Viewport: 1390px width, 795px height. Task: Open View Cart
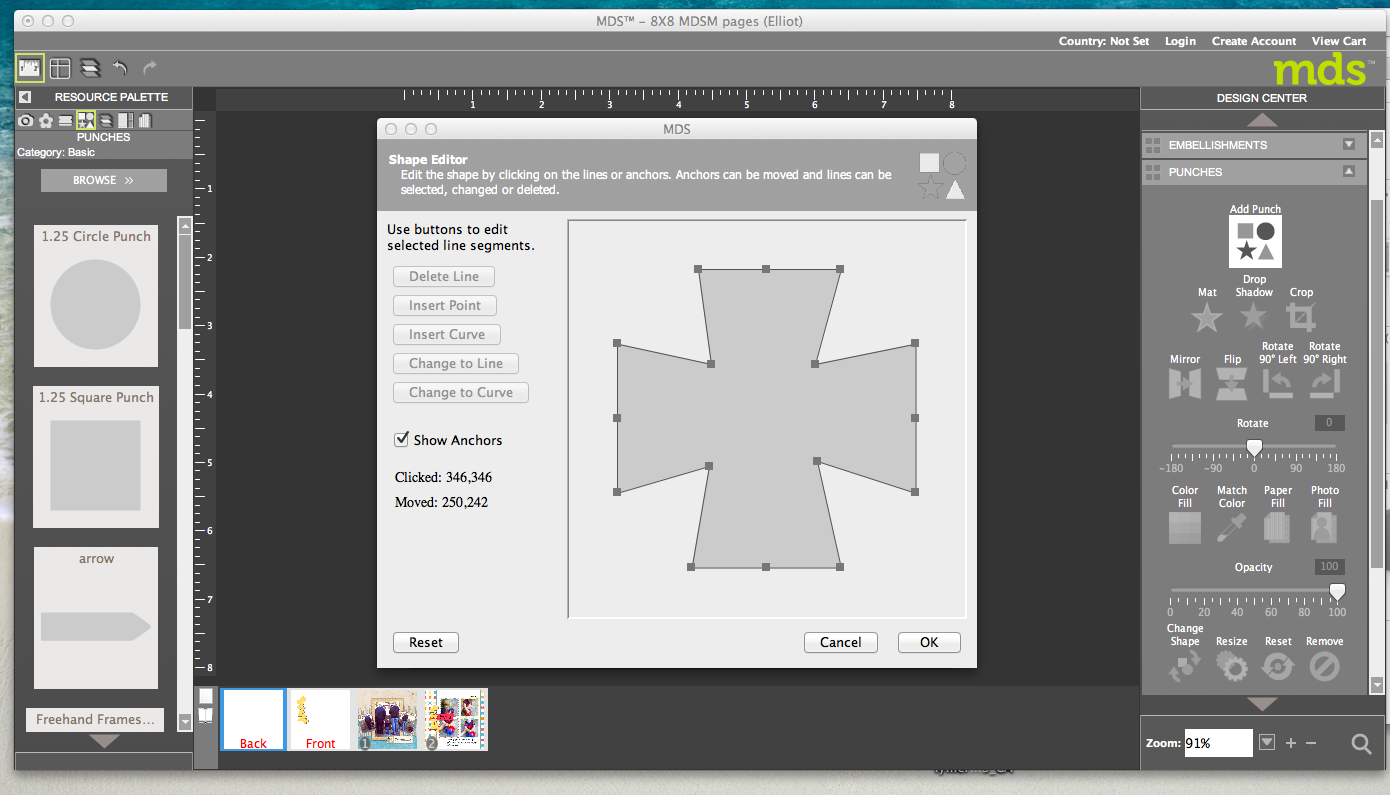(1339, 41)
